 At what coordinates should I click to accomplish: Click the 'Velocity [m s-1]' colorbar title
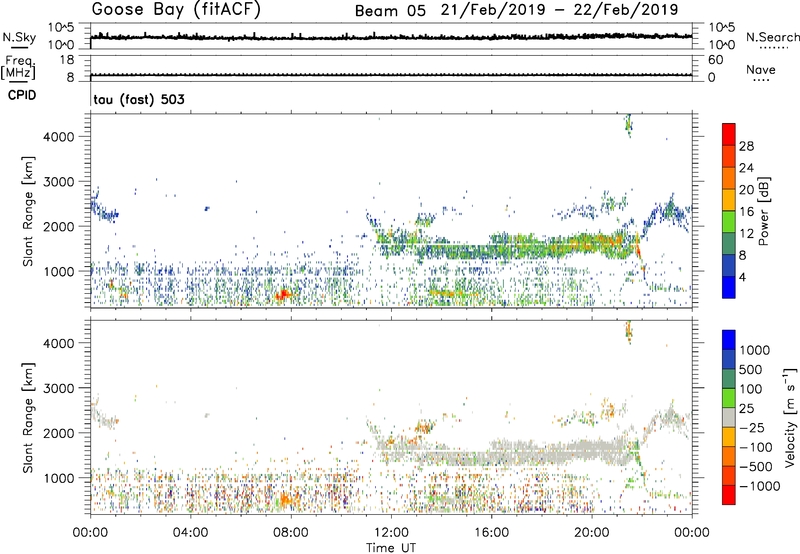(790, 417)
